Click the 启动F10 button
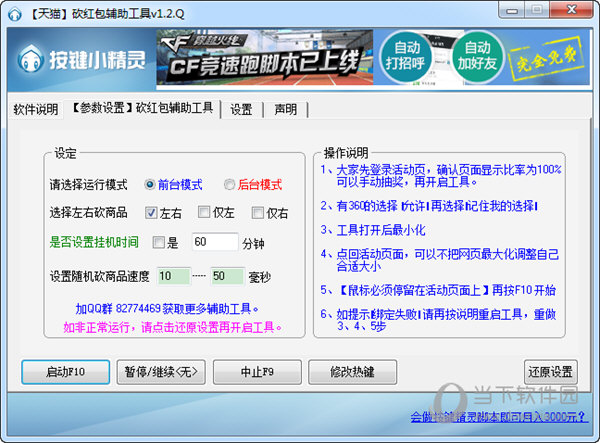Viewport: 600px width, 443px height. tap(65, 372)
